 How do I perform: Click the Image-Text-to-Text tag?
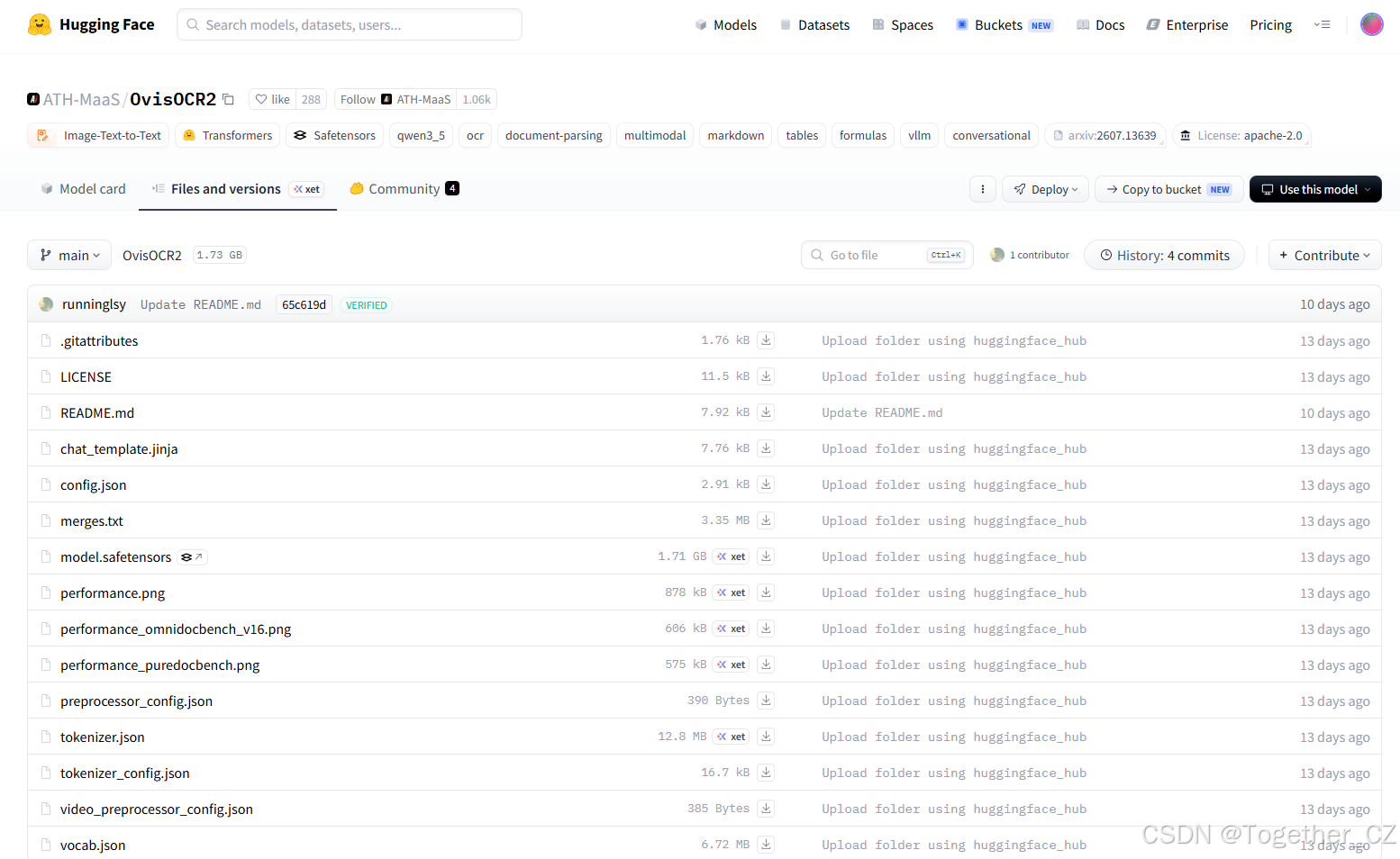click(x=98, y=135)
